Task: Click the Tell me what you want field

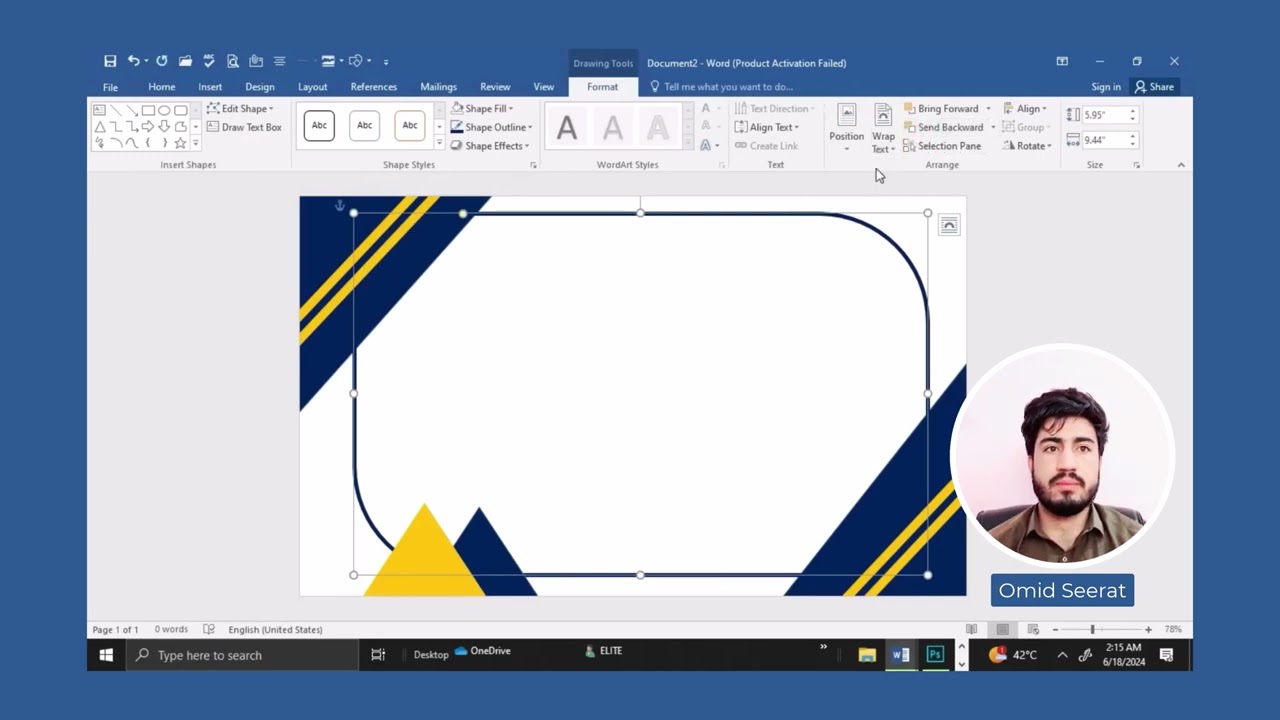Action: pyautogui.click(x=728, y=87)
